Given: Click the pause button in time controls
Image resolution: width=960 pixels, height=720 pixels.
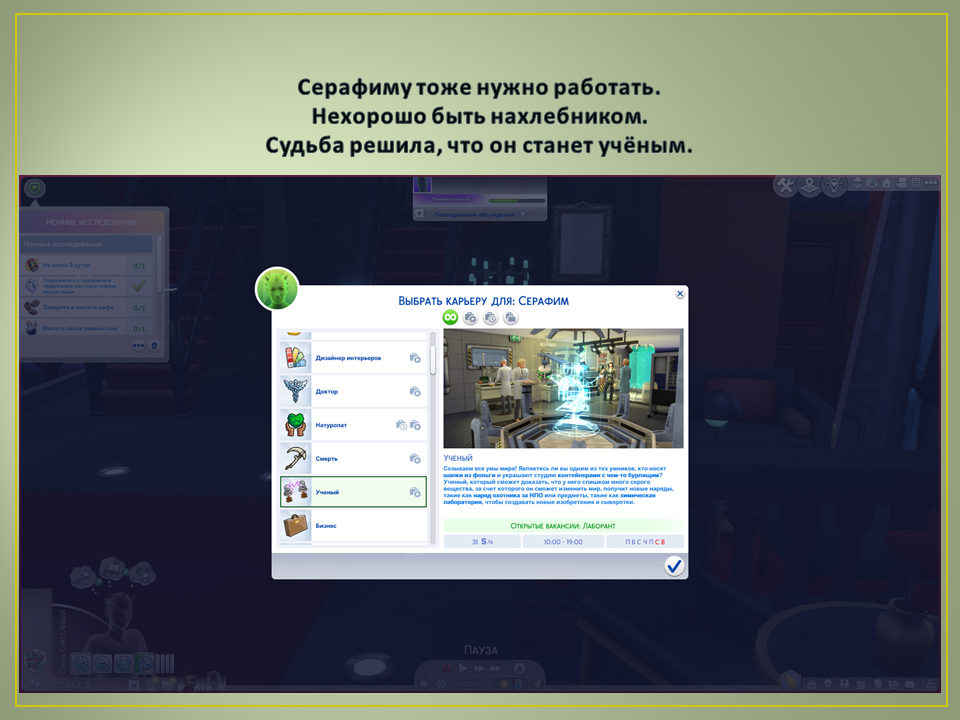Looking at the screenshot, I should (447, 668).
